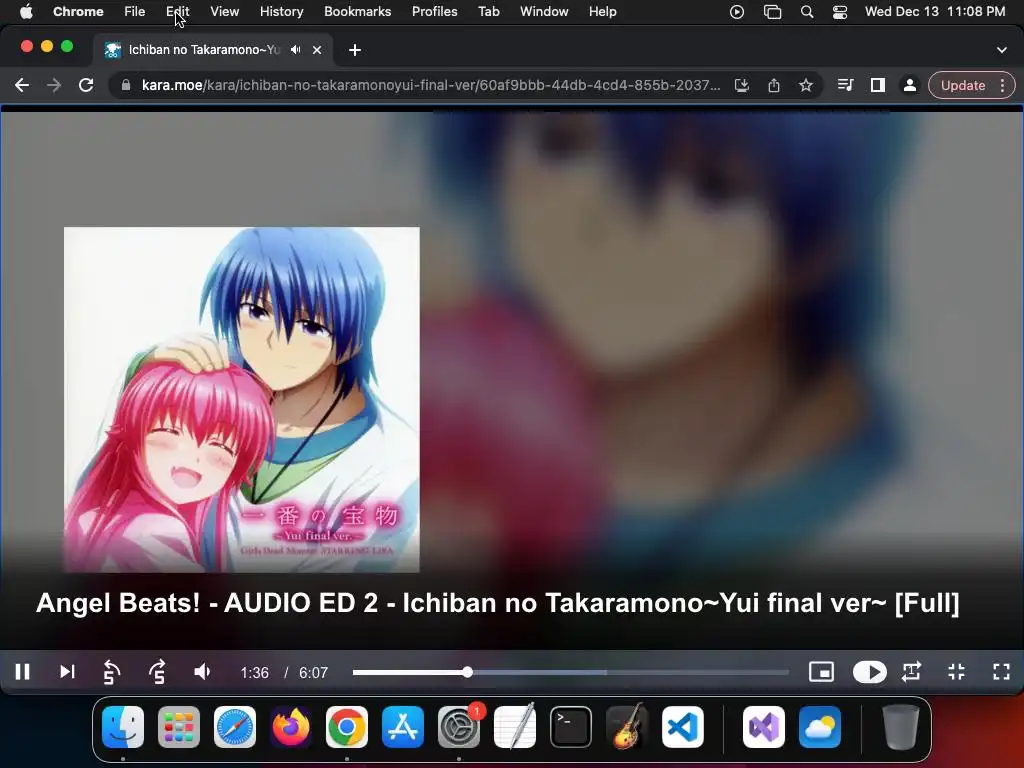This screenshot has width=1024, height=768.
Task: Open Visual Studio Code from the Dock
Action: [683, 727]
